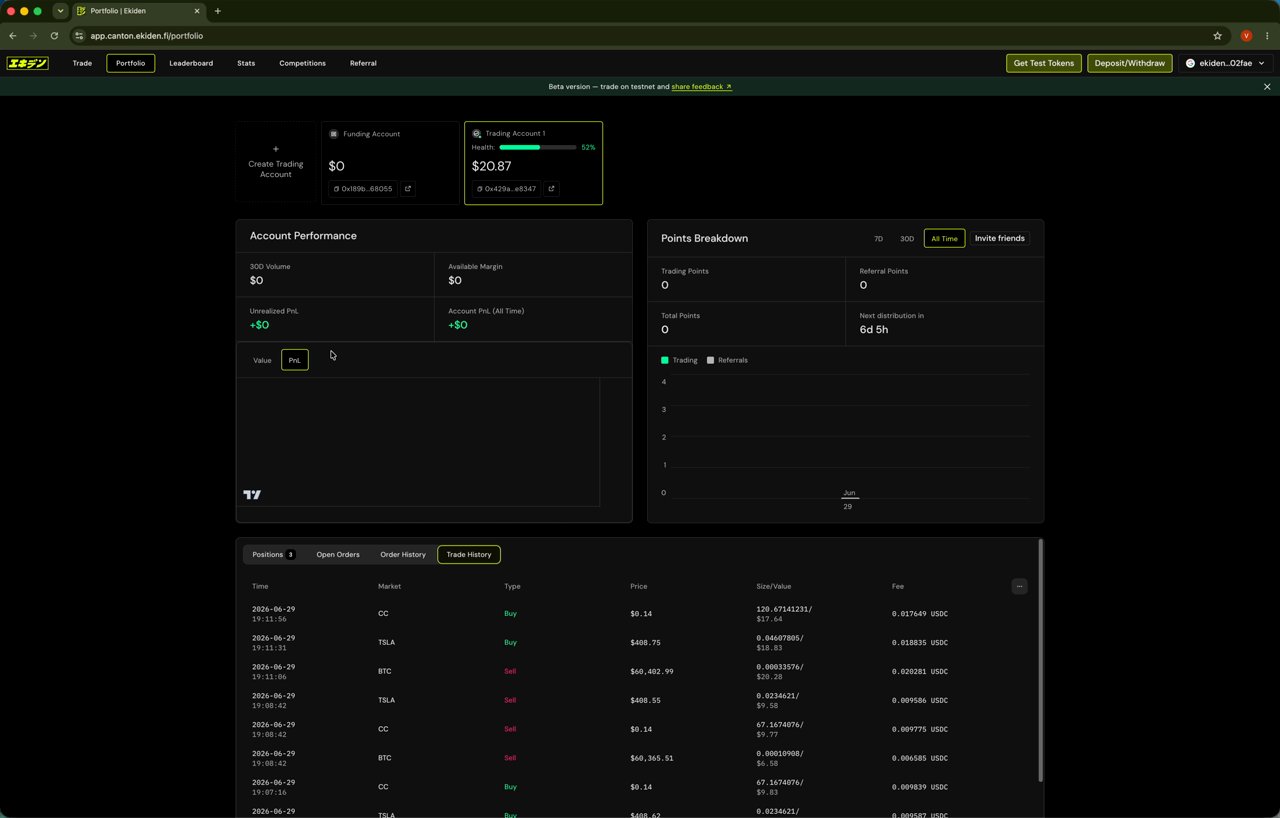Bookmark this page with the star icon
The image size is (1280, 818).
pyautogui.click(x=1217, y=36)
